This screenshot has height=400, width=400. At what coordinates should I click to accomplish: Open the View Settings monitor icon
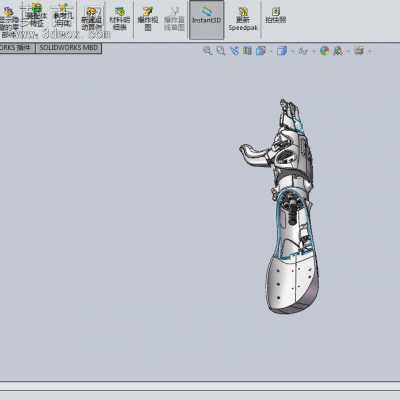[x=359, y=51]
